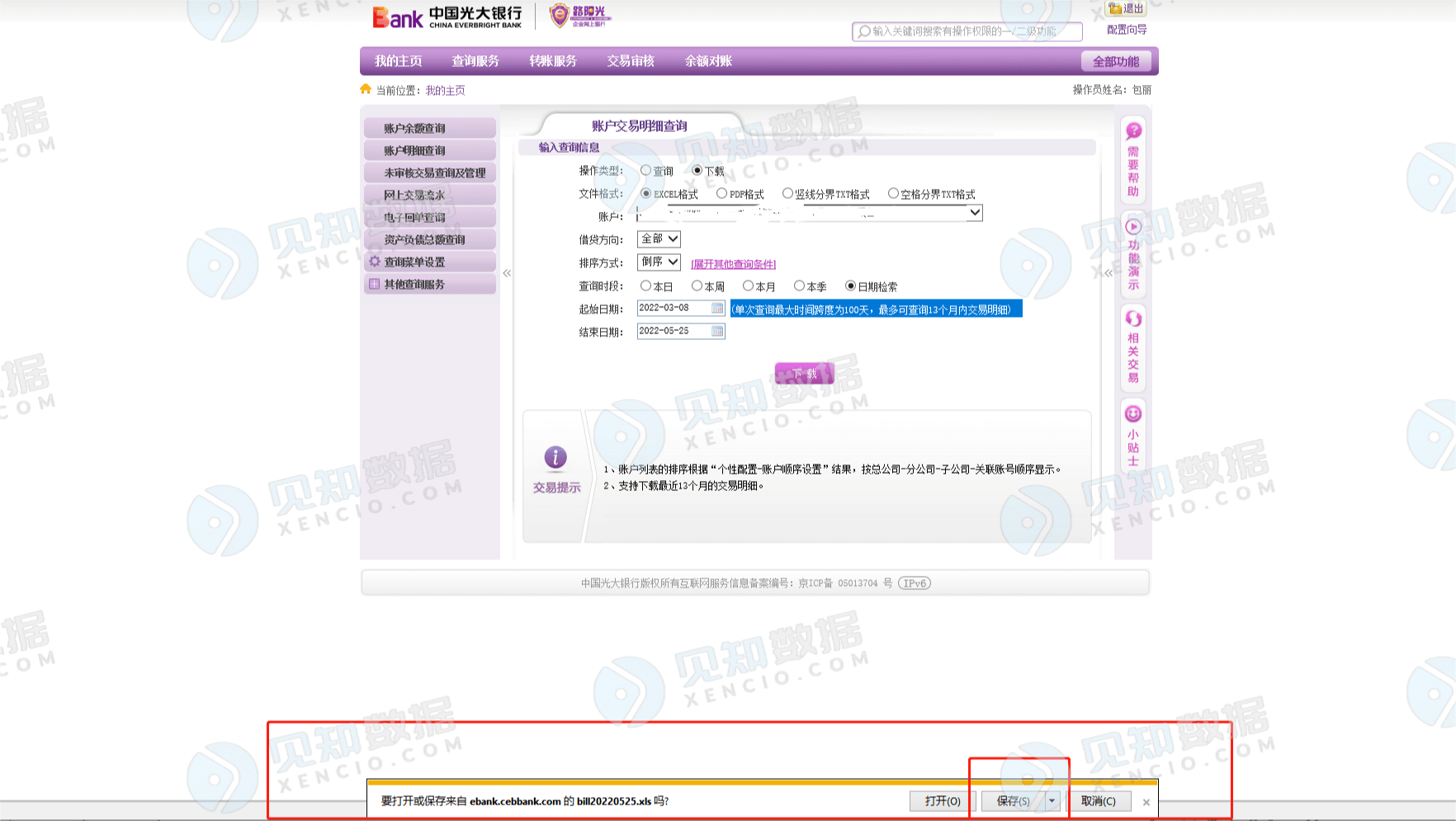The image size is (1456, 821).
Task: Open the 相关交易 sidebar icon
Action: click(1133, 319)
